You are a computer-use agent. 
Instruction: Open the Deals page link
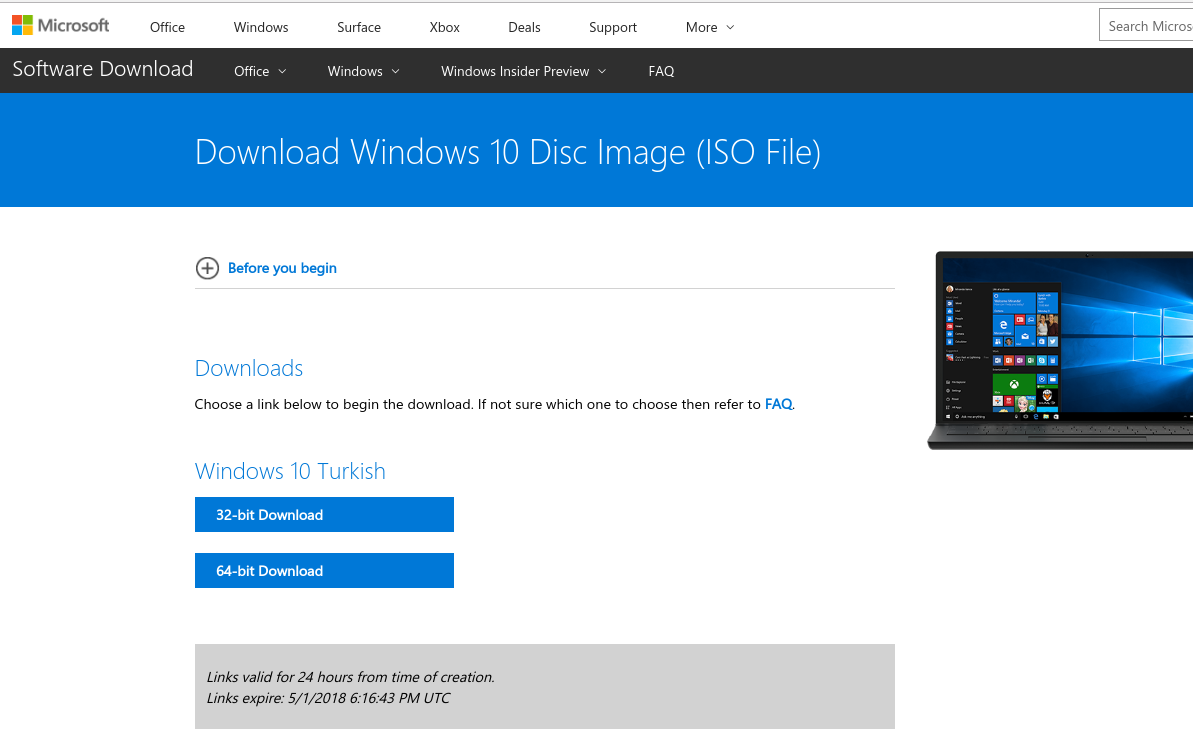[524, 27]
